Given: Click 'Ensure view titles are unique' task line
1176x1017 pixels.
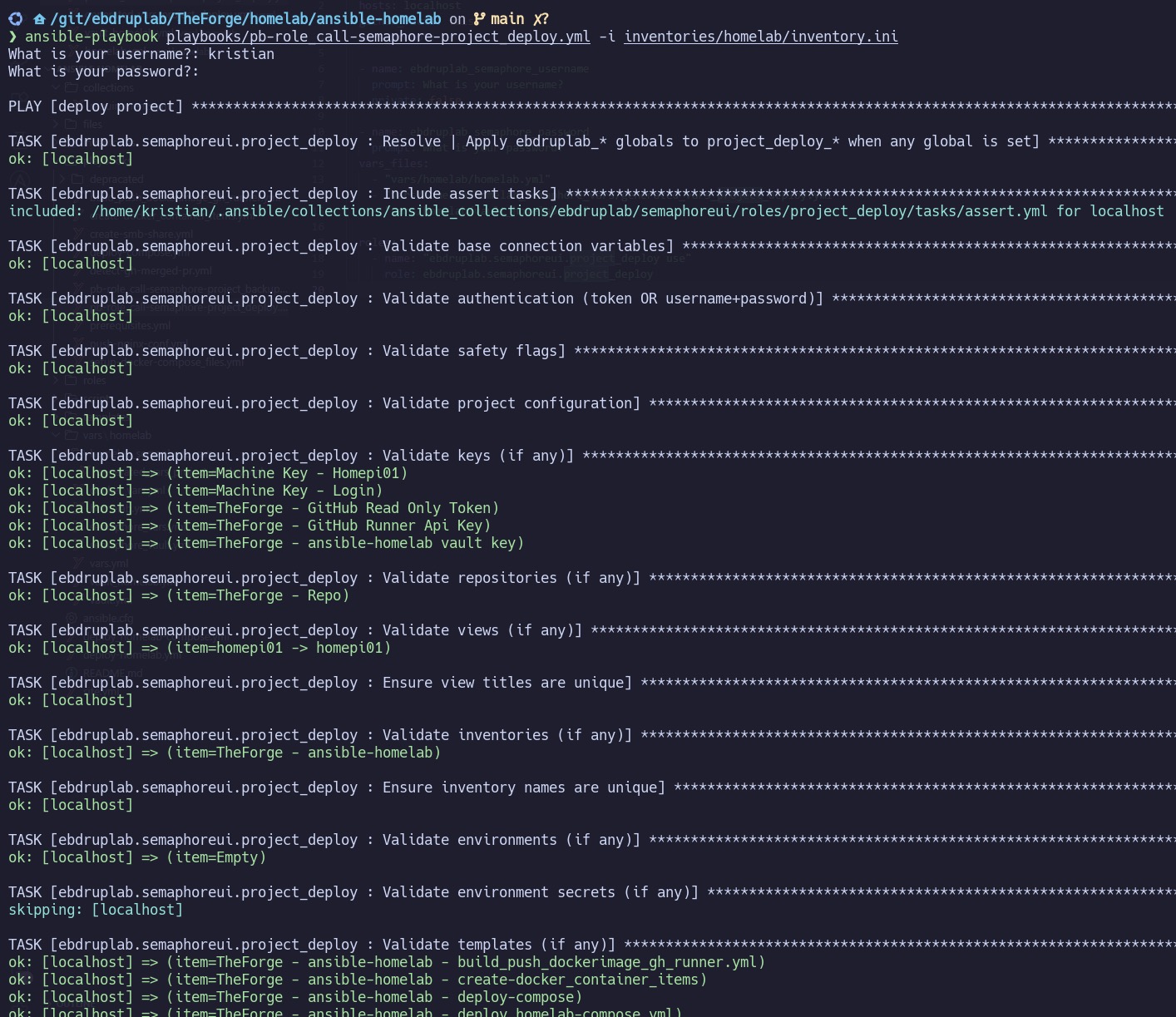Looking at the screenshot, I should coord(592,683).
